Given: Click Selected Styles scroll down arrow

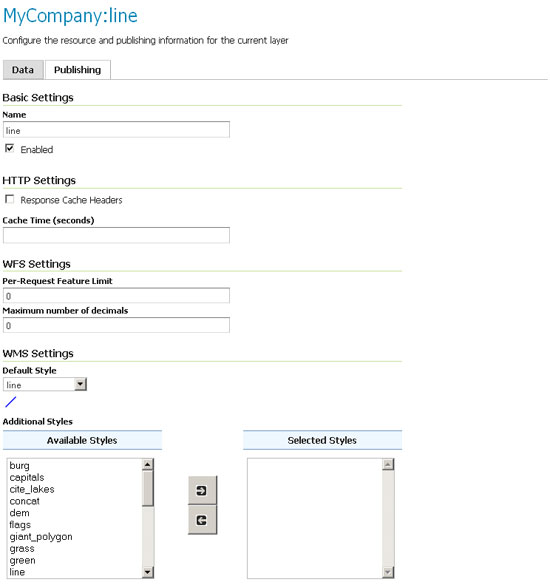Looking at the screenshot, I should [x=388, y=572].
